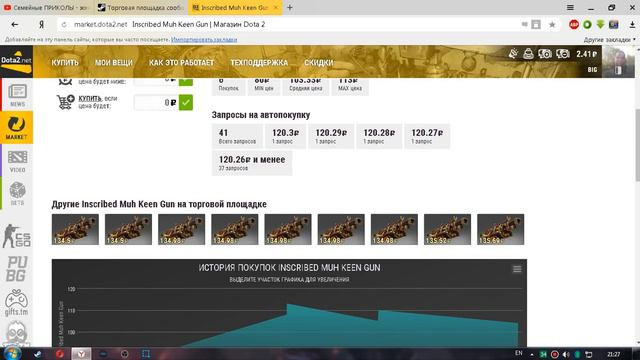Confirm auto-buy with green checkmark button

pyautogui.click(x=186, y=102)
